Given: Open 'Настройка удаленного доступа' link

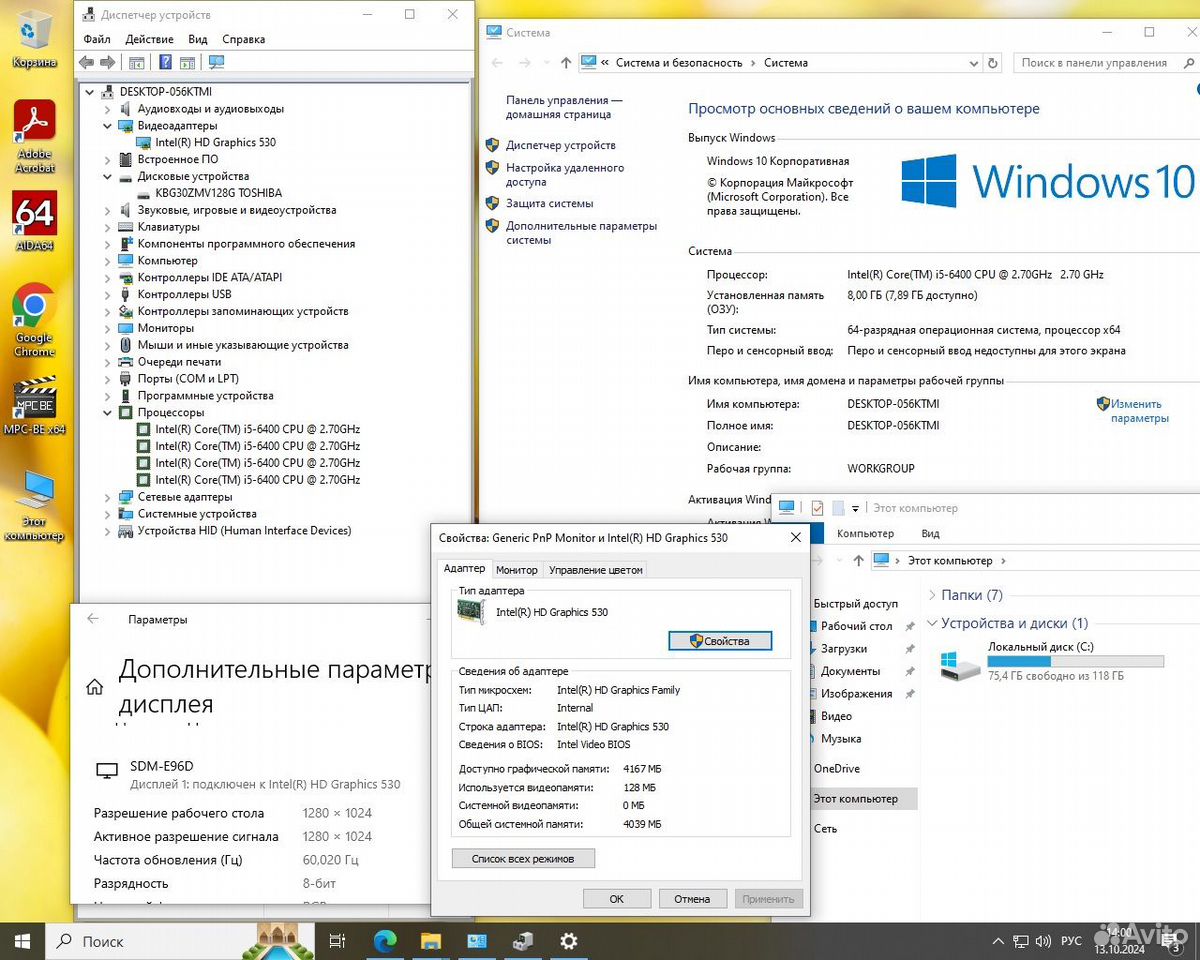Looking at the screenshot, I should (565, 175).
